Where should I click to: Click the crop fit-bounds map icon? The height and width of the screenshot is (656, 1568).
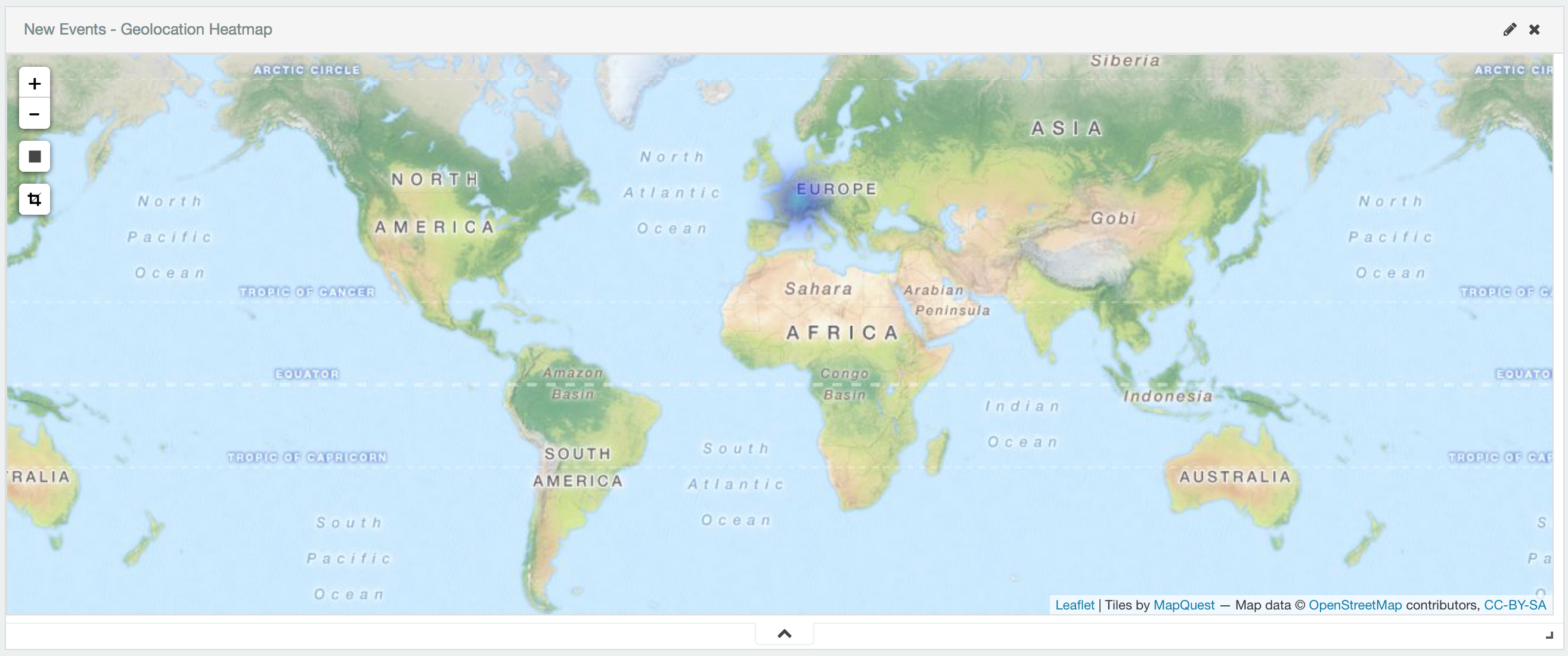[34, 199]
